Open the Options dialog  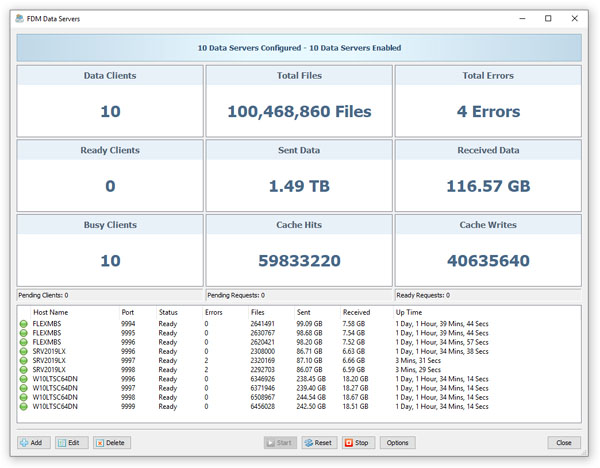(x=398, y=443)
